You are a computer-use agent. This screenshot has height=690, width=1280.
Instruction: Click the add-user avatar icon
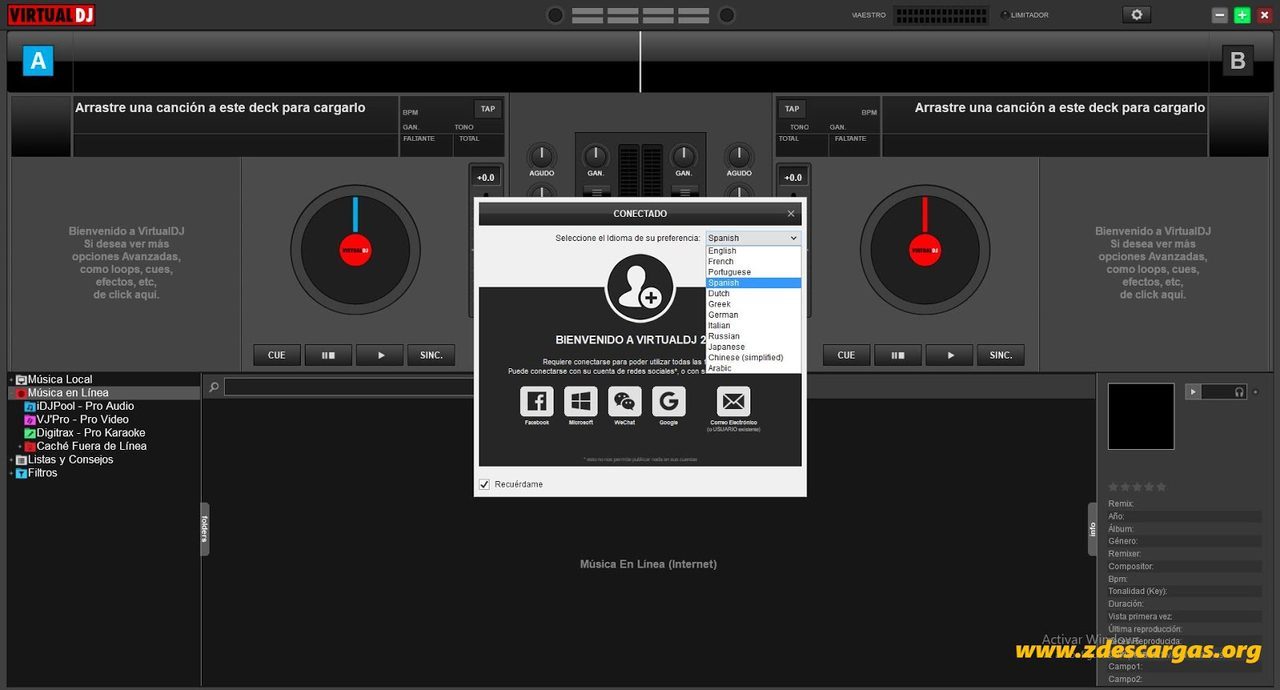[640, 288]
